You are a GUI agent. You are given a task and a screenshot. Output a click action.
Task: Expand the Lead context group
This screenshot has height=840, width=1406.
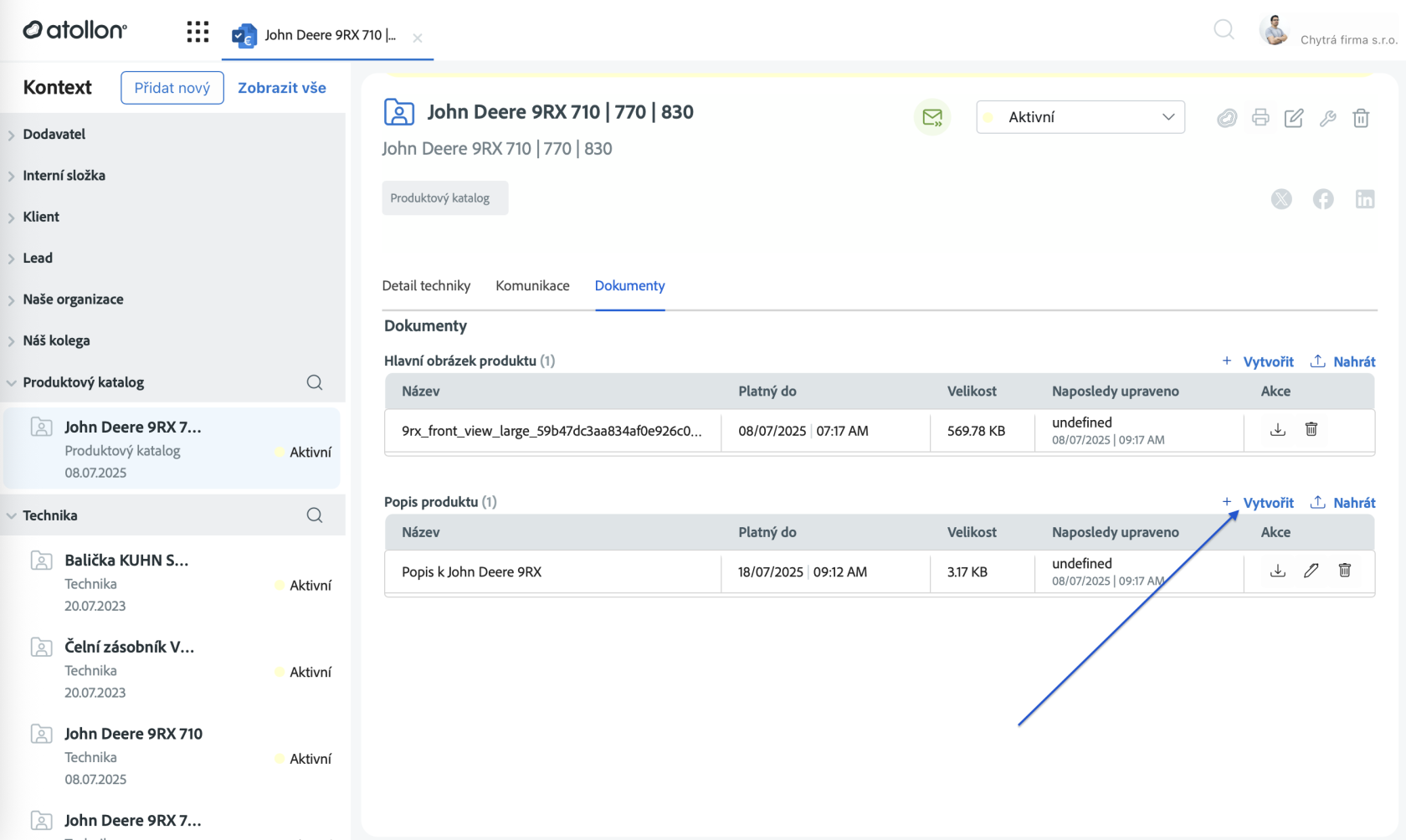pyautogui.click(x=12, y=259)
